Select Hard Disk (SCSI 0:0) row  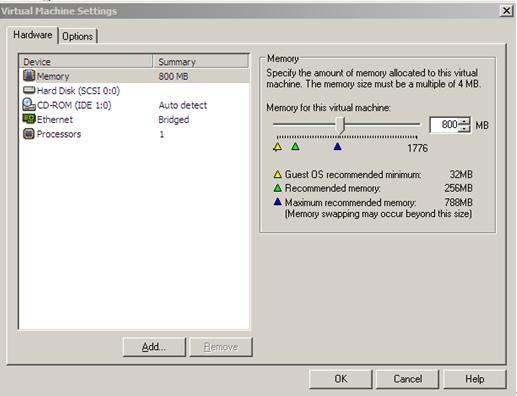click(134, 90)
